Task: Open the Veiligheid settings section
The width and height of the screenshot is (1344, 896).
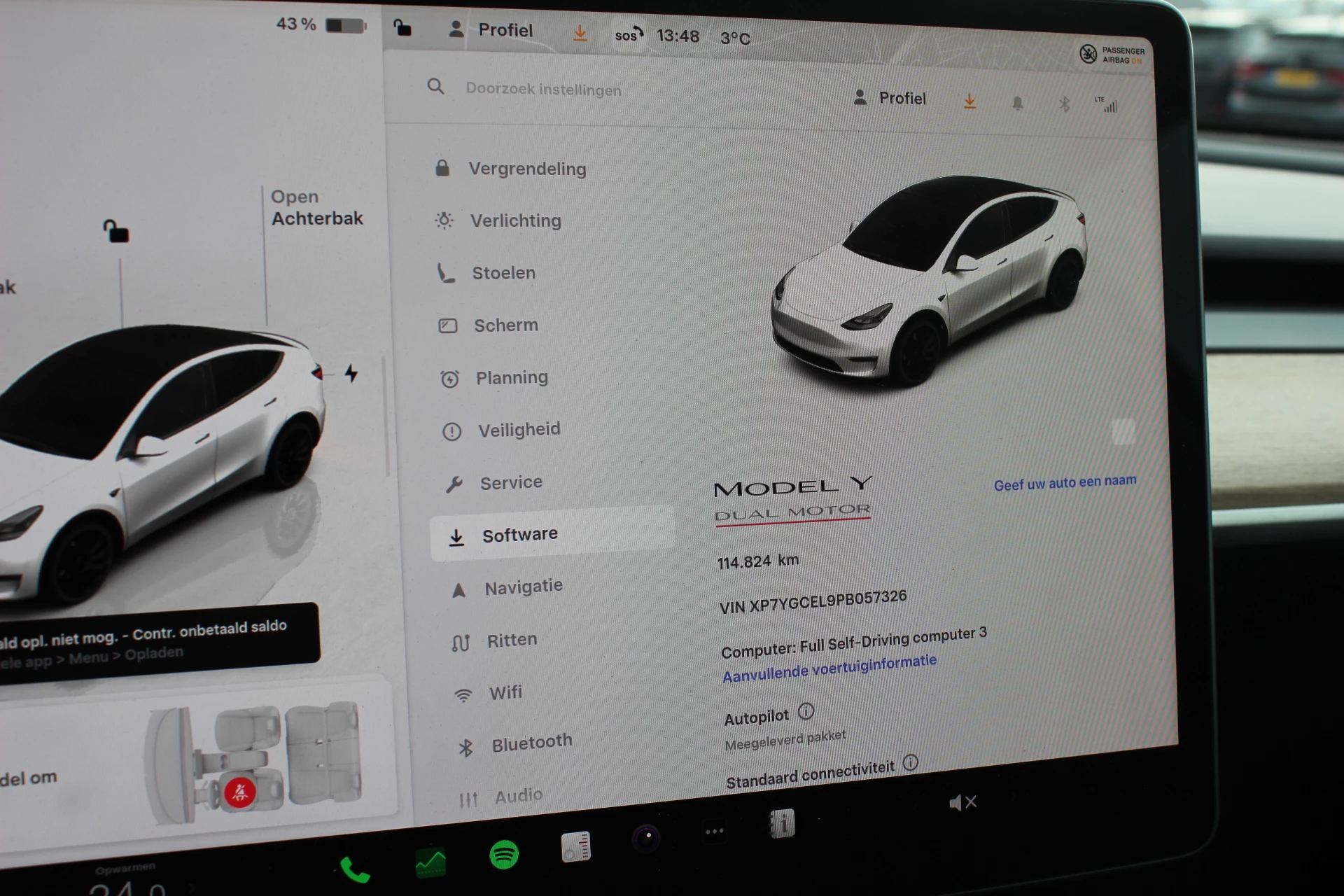Action: (519, 430)
